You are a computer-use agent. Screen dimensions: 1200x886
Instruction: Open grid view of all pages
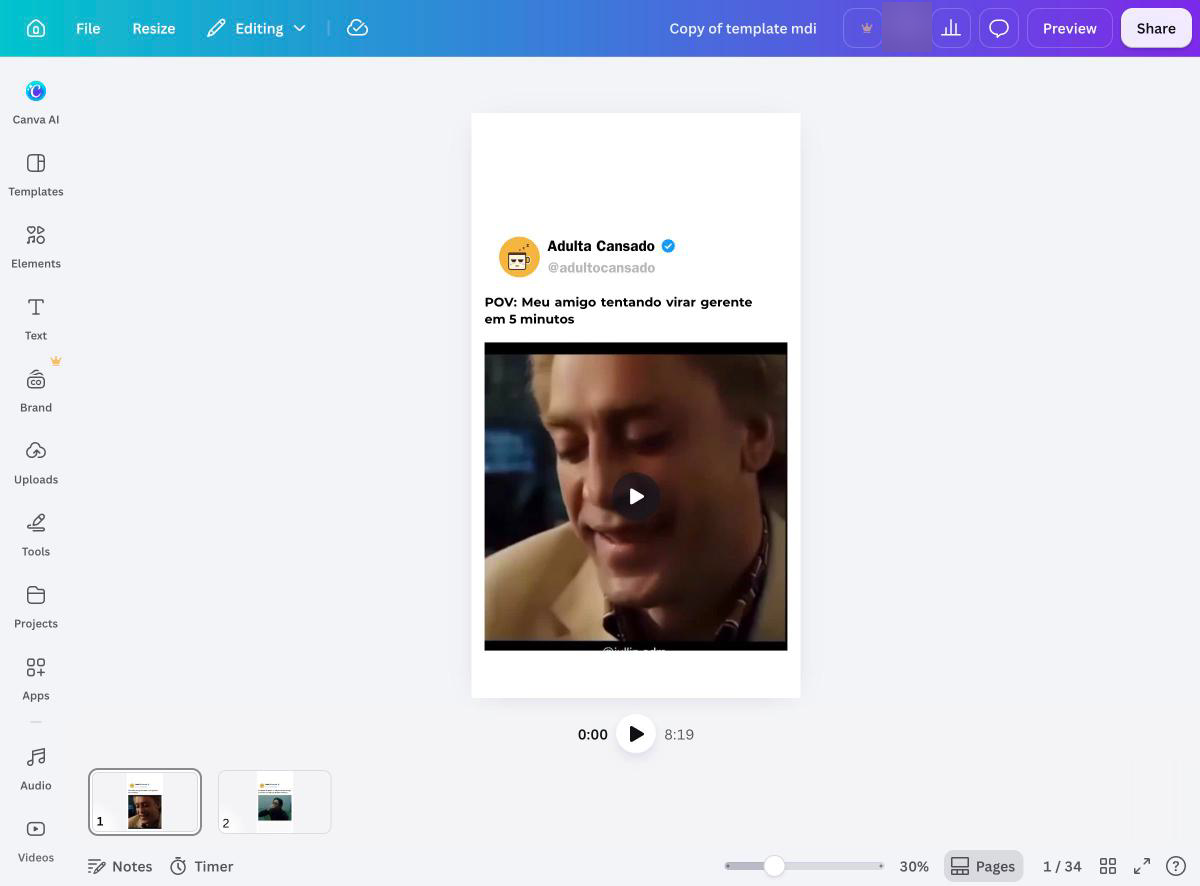coord(1108,866)
